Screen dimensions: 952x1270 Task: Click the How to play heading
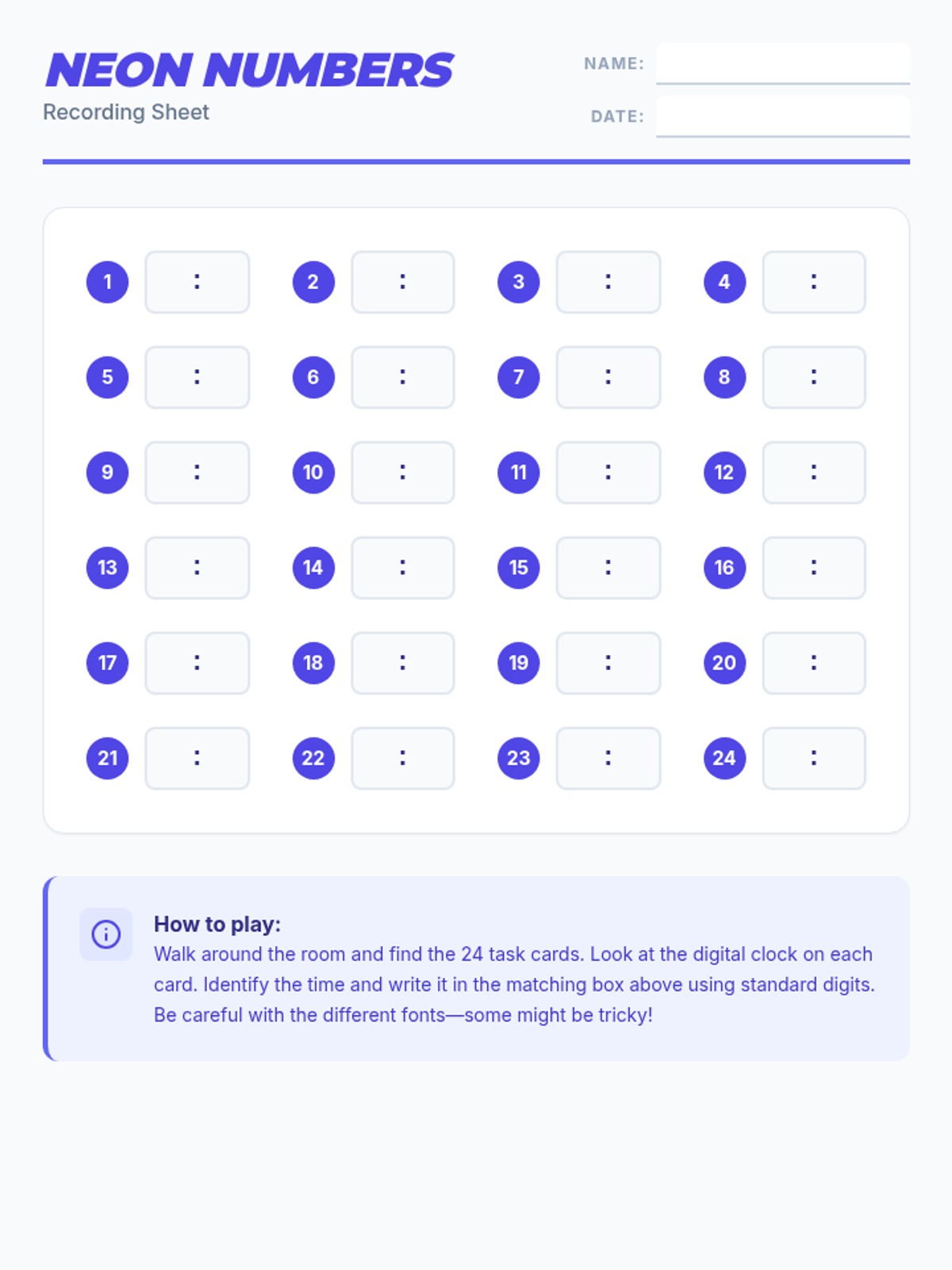(x=217, y=924)
